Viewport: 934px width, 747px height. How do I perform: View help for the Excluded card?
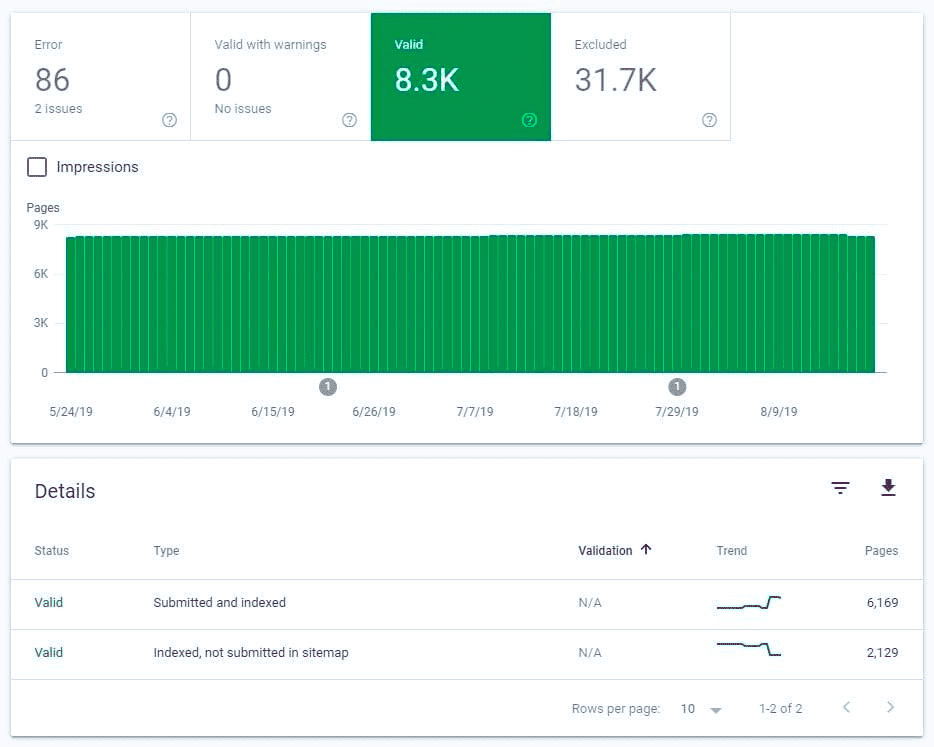tap(709, 119)
